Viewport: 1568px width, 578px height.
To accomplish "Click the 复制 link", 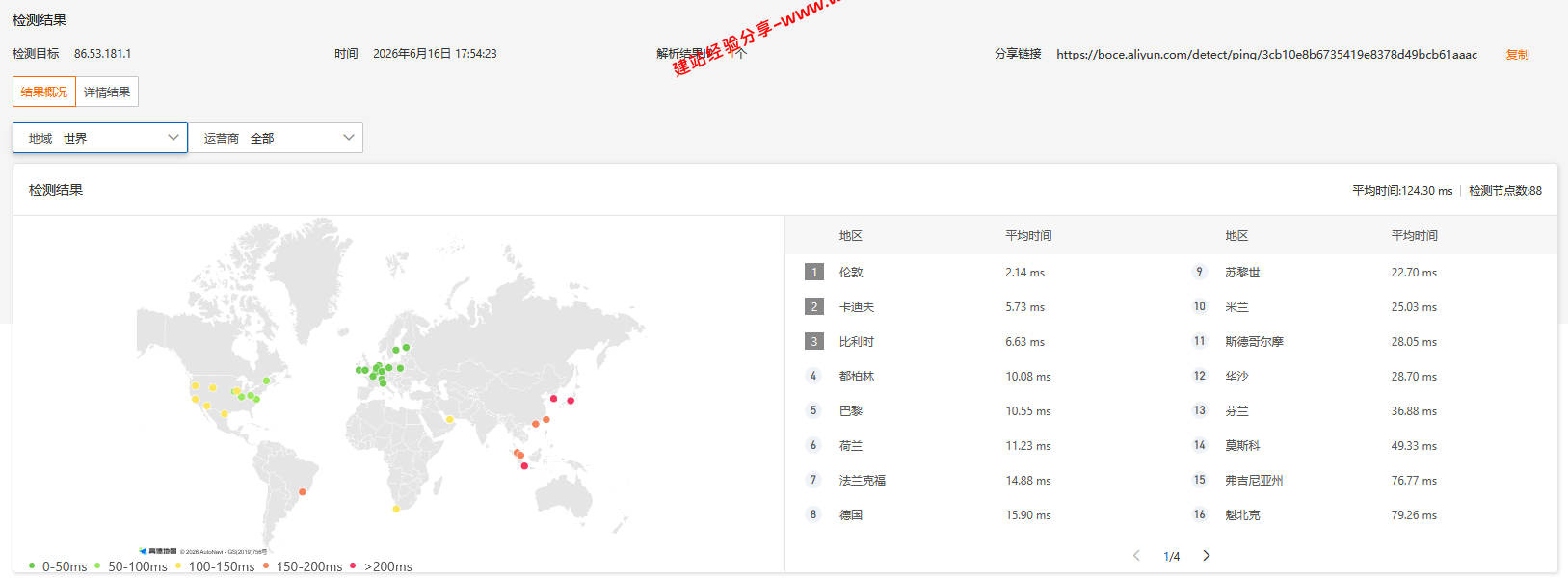I will click(x=1517, y=55).
